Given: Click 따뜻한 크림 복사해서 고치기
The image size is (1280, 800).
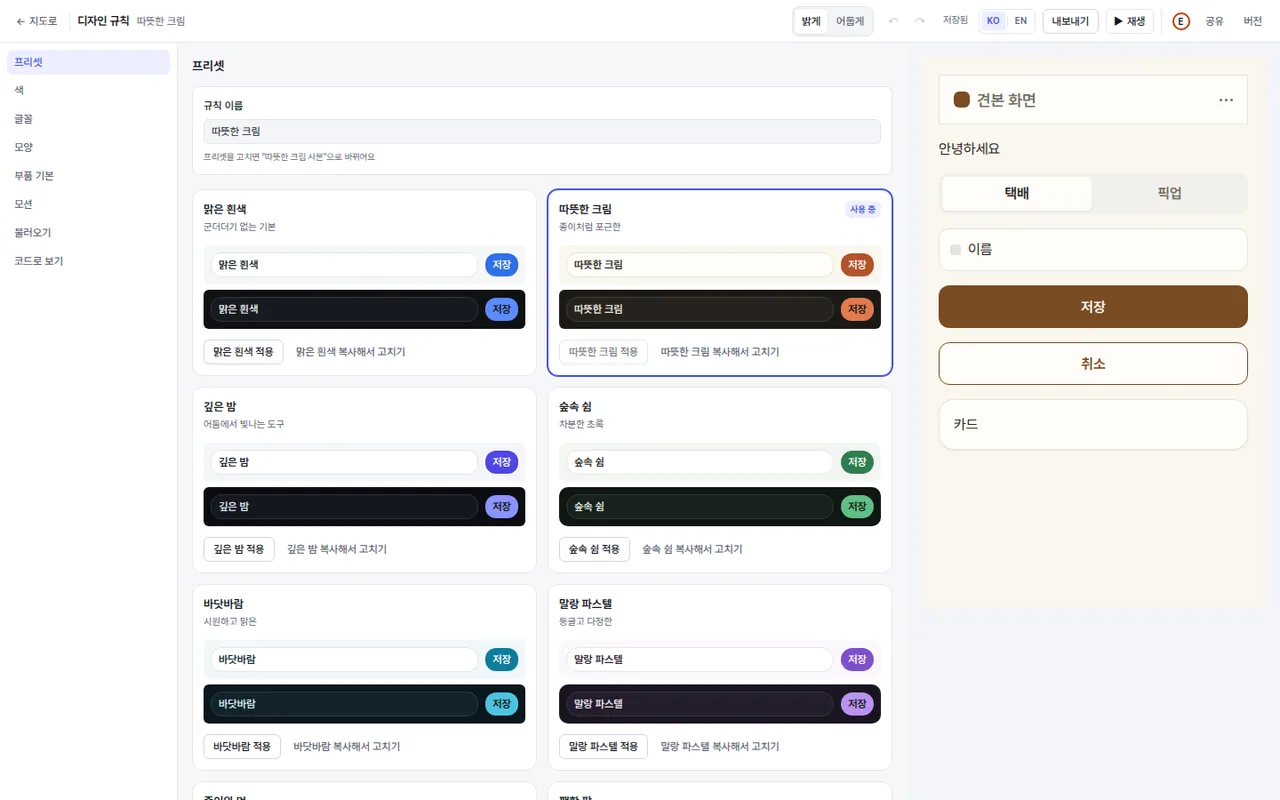Looking at the screenshot, I should 720,352.
